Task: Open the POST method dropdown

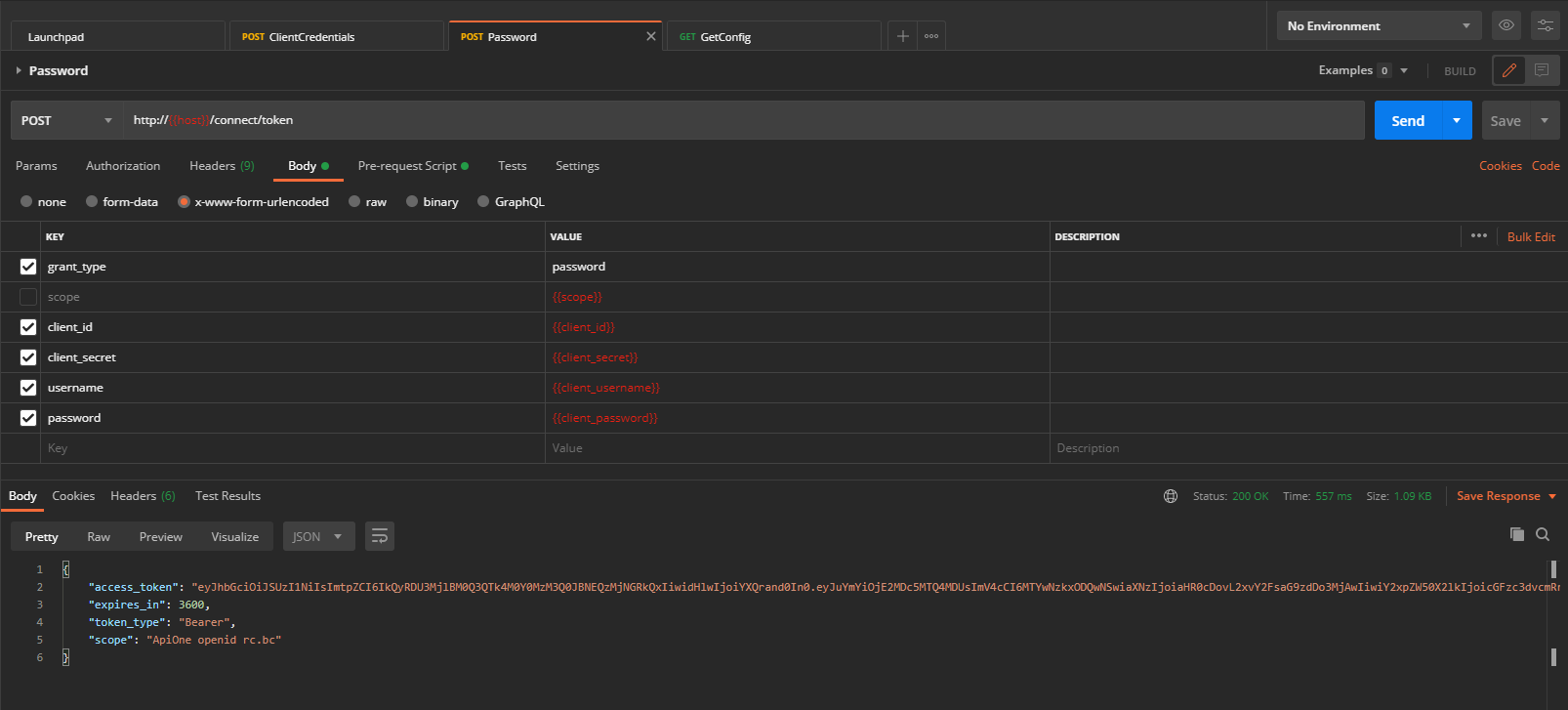Action: click(x=66, y=120)
